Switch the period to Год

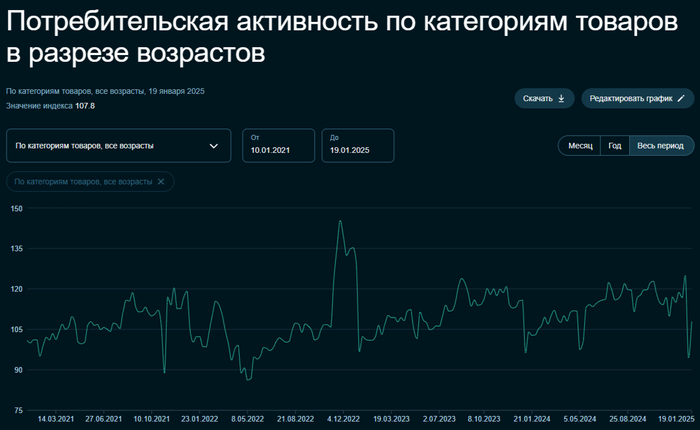pyautogui.click(x=615, y=146)
